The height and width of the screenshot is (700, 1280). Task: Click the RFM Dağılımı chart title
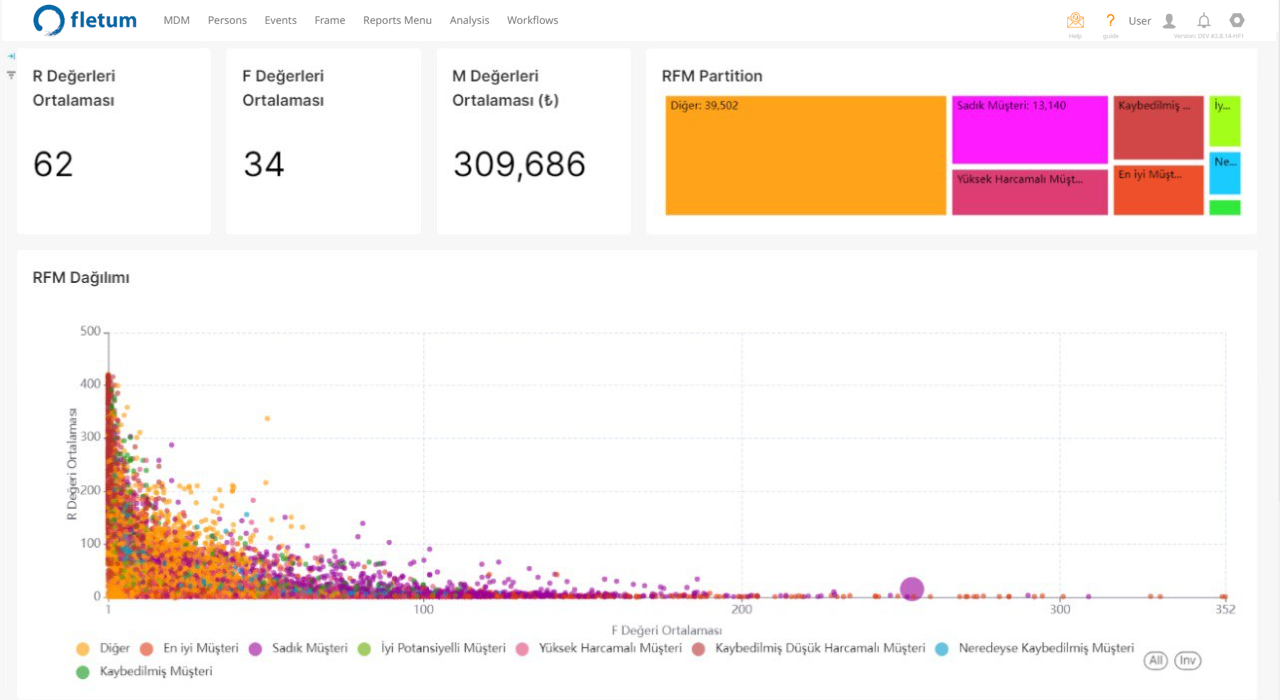point(81,278)
